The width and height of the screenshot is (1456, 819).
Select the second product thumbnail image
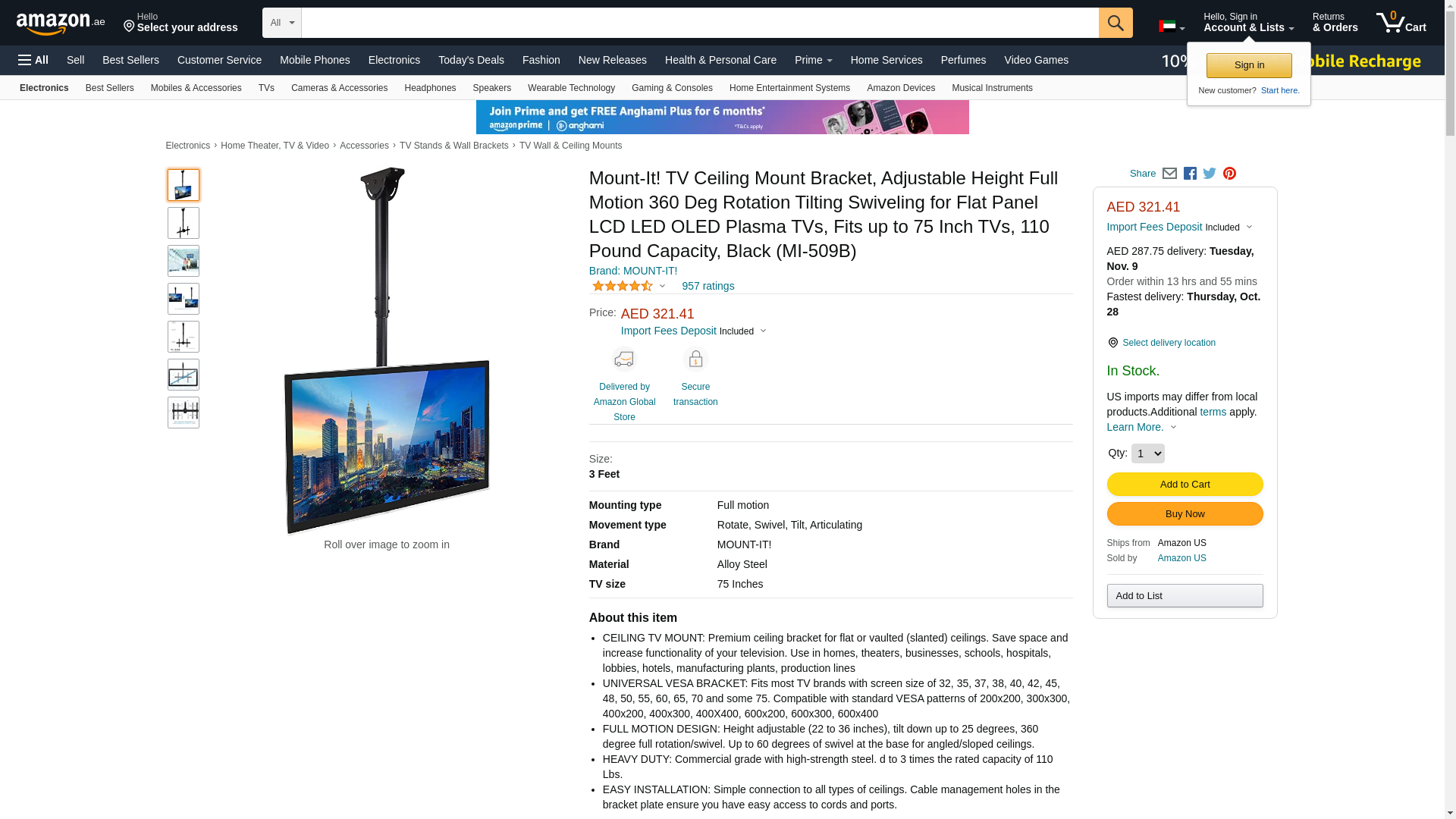pyautogui.click(x=184, y=223)
